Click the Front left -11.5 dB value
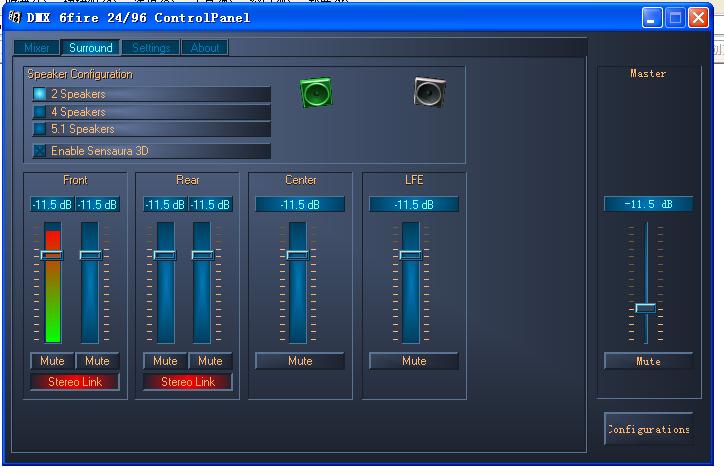Image resolution: width=724 pixels, height=474 pixels. pyautogui.click(x=52, y=204)
